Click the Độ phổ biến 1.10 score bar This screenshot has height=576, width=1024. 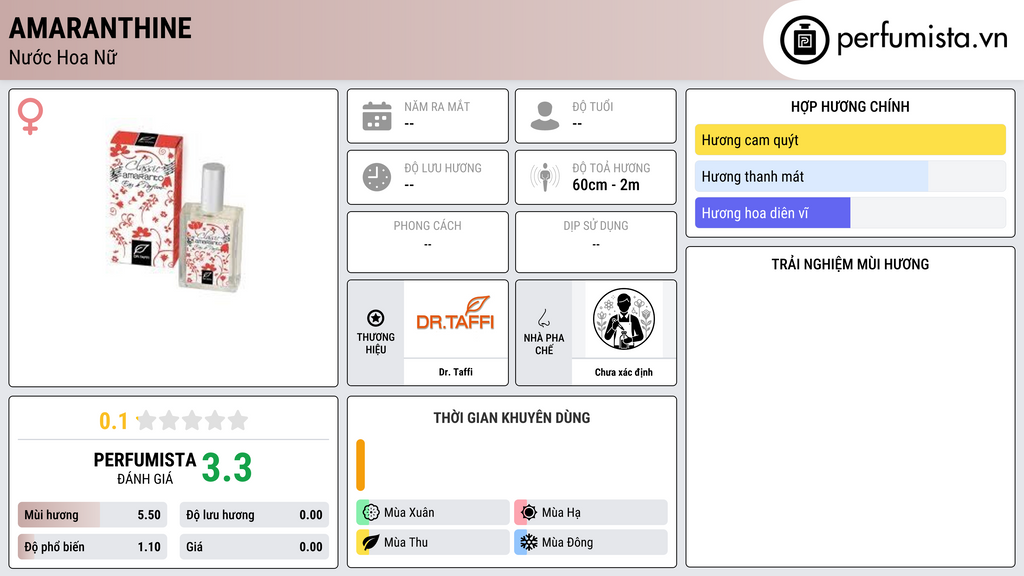92,547
